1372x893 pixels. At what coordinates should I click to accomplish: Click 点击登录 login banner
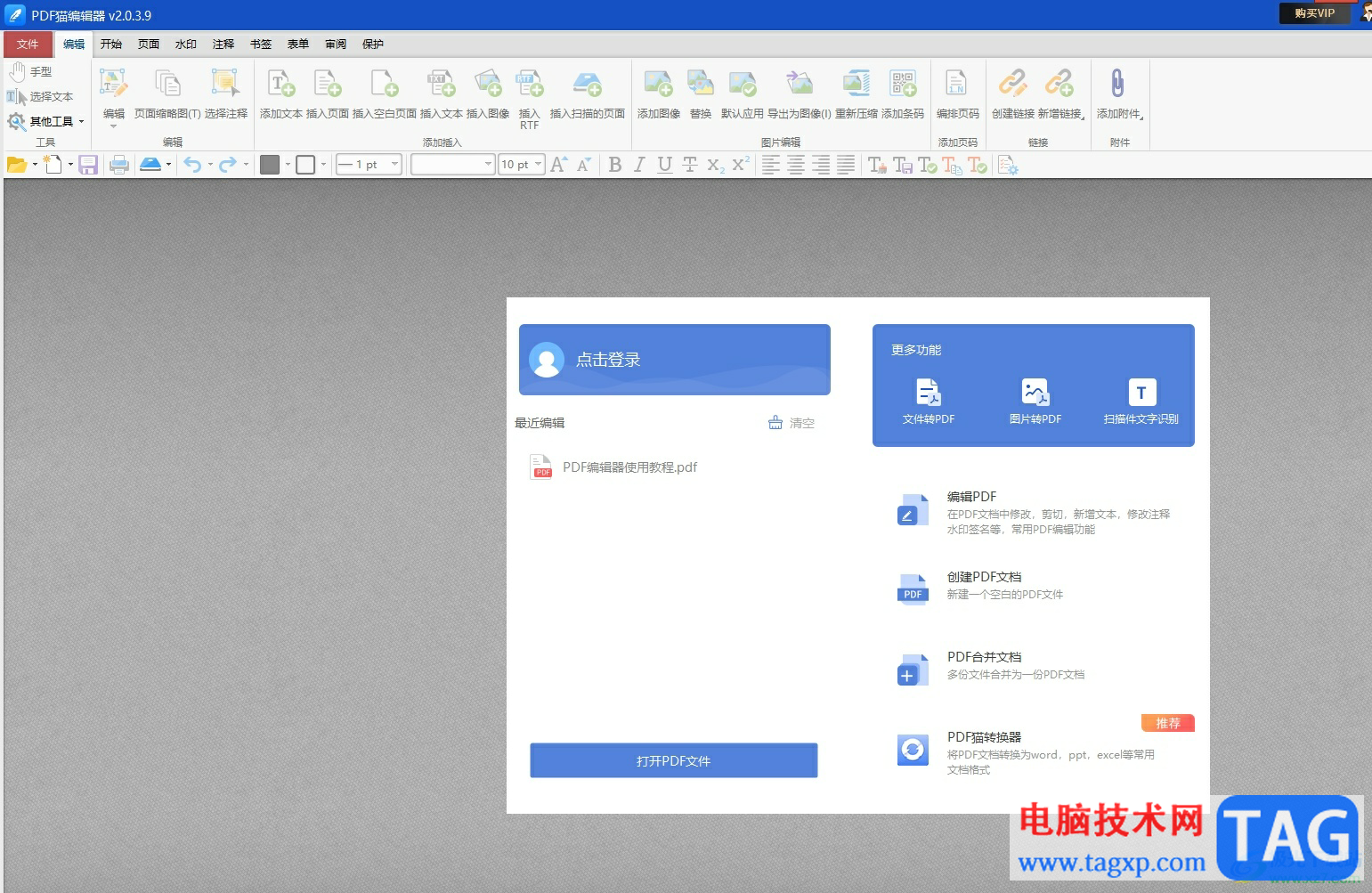674,360
